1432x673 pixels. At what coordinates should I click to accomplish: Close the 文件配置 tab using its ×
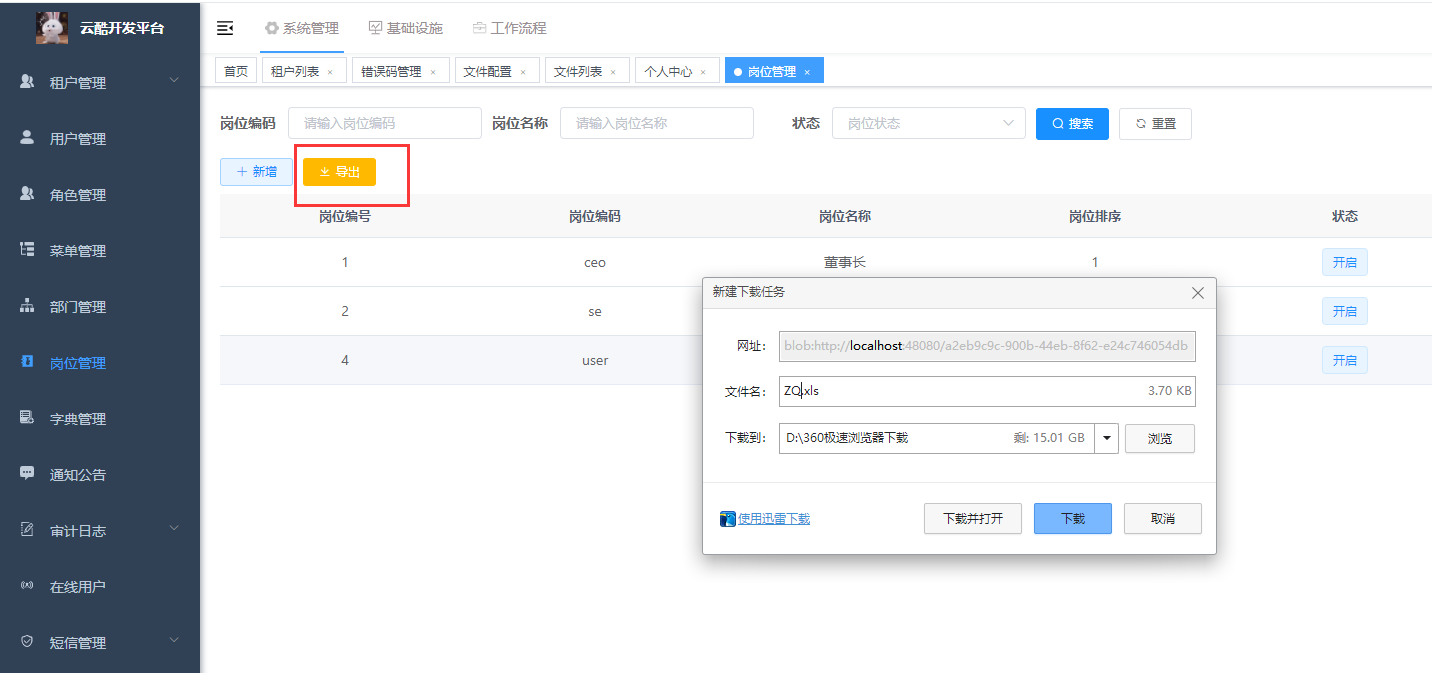(522, 72)
